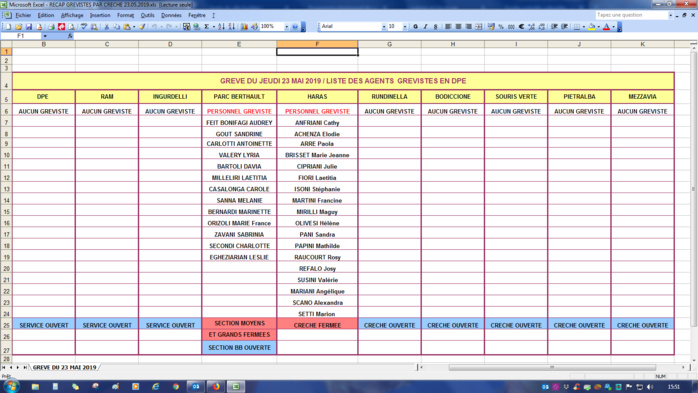Click the Print icon in toolbar
Screen dimensions: 698x393
click(x=51, y=27)
